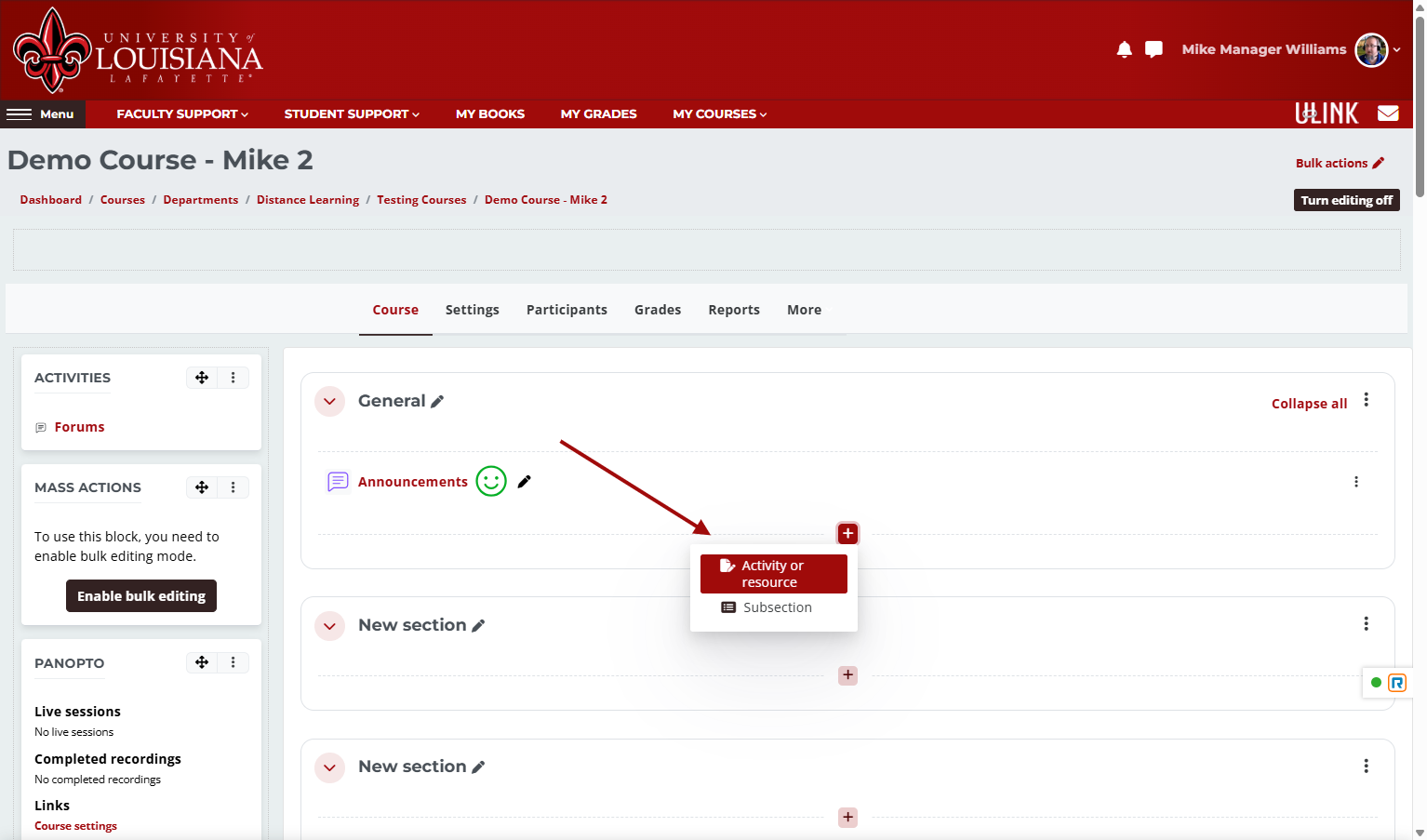Move the Panopto block with the move icon
This screenshot has height=840, width=1427.
202,662
